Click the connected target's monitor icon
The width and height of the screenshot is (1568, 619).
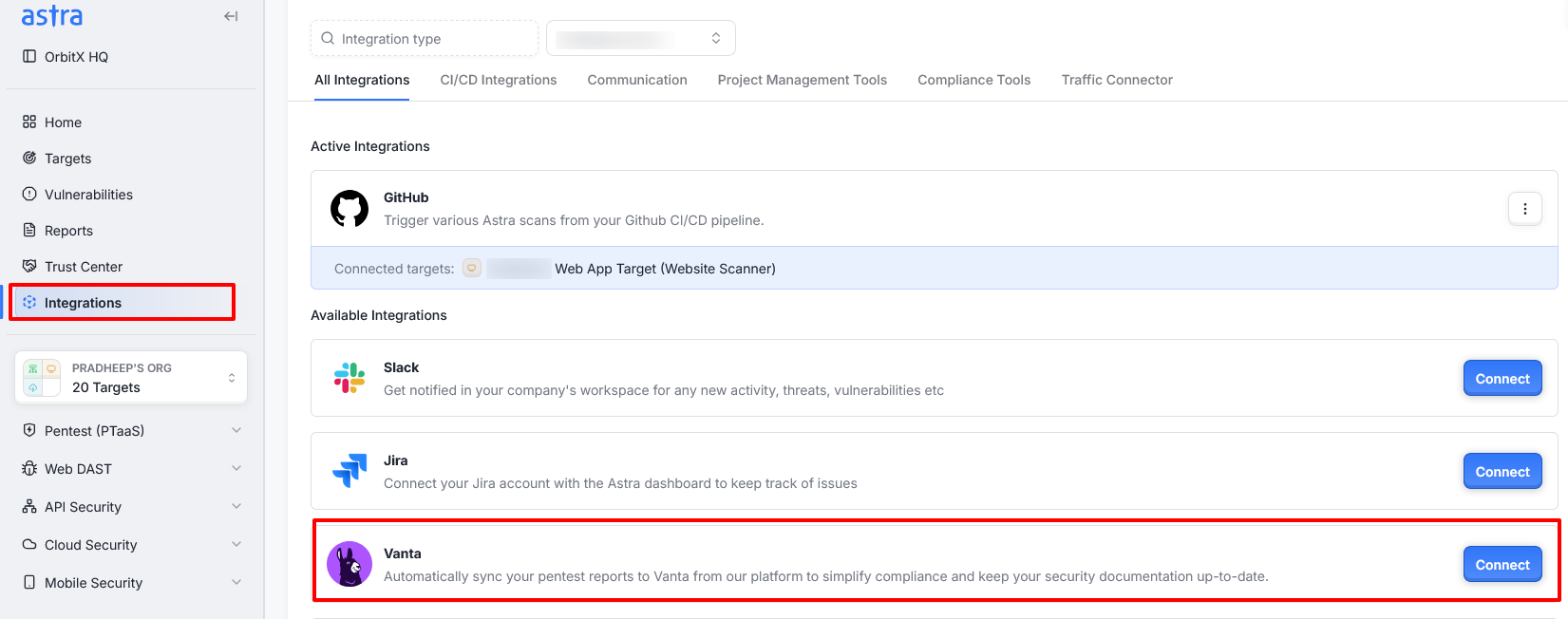tap(472, 268)
